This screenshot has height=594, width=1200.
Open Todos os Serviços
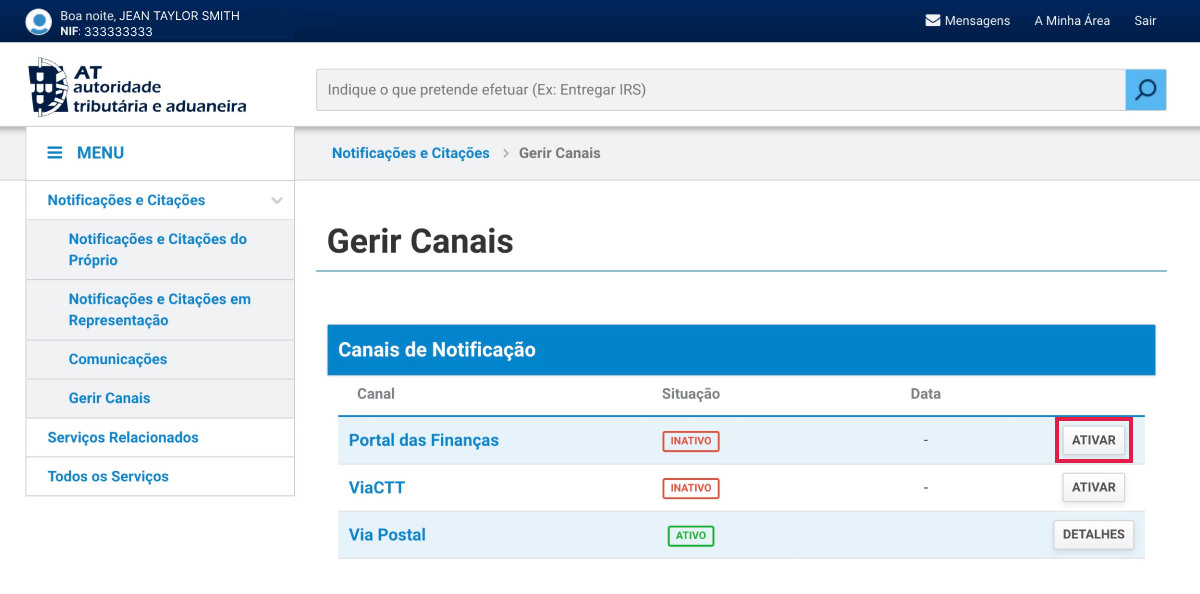(x=108, y=476)
